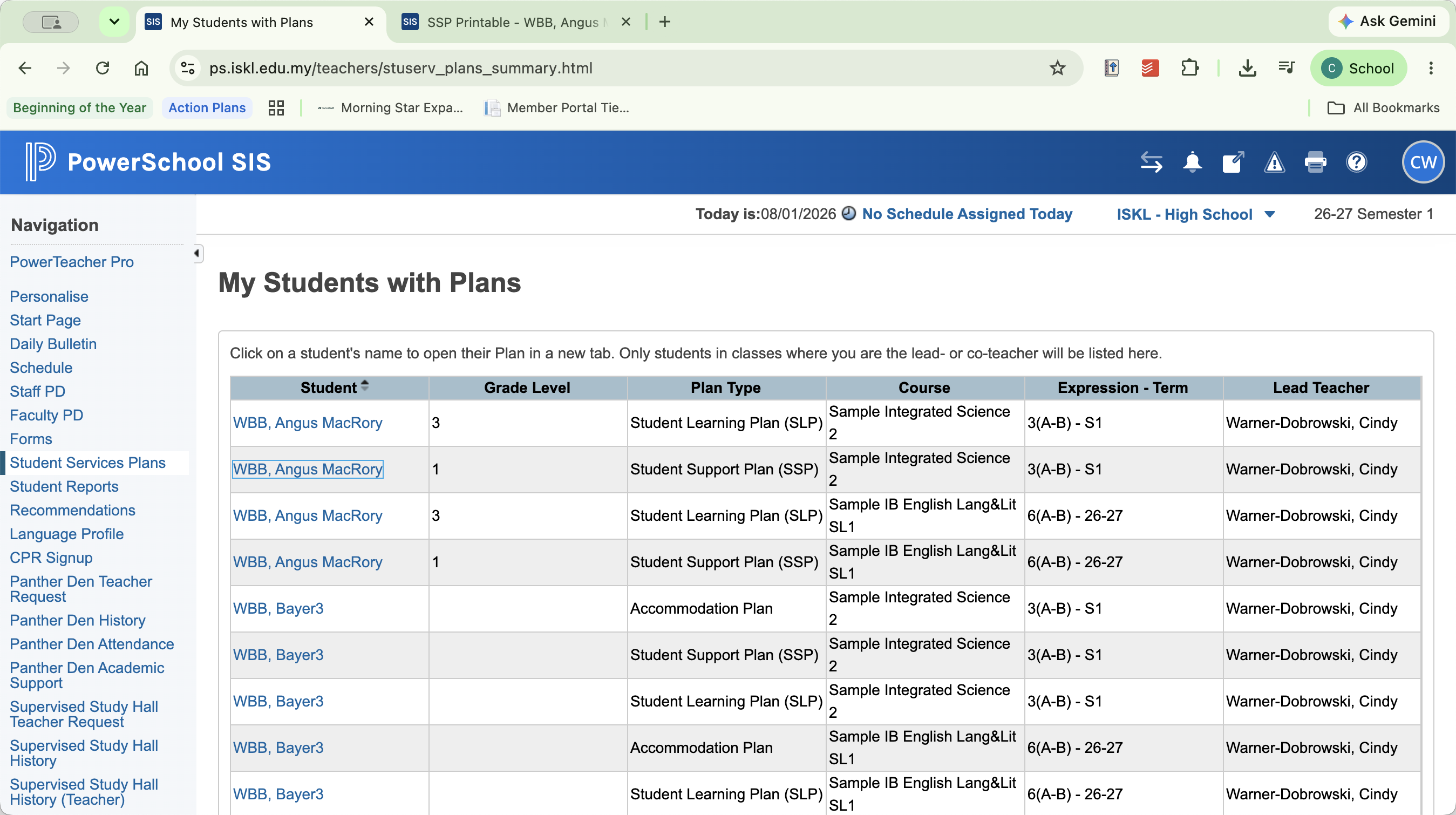1456x815 pixels.
Task: Open WBB, Bayer3 Accommodation Plan Integrated Science
Action: [x=278, y=608]
